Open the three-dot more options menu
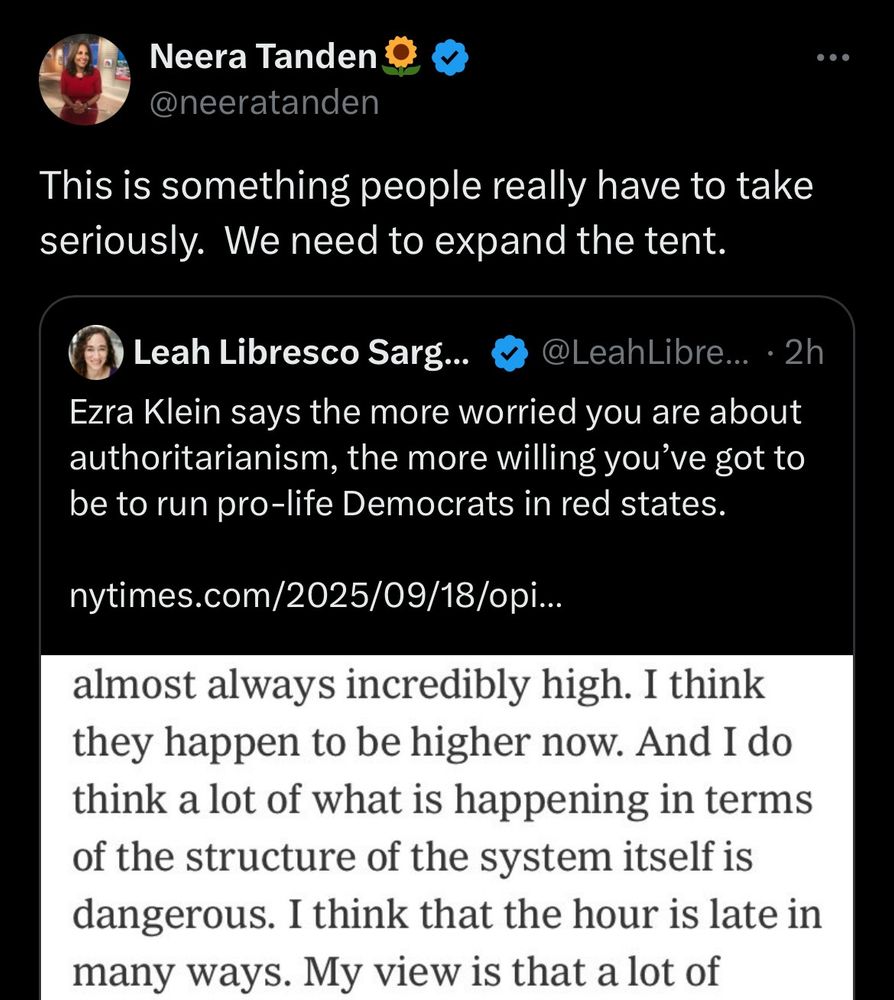This screenshot has height=1000, width=894. [832, 58]
